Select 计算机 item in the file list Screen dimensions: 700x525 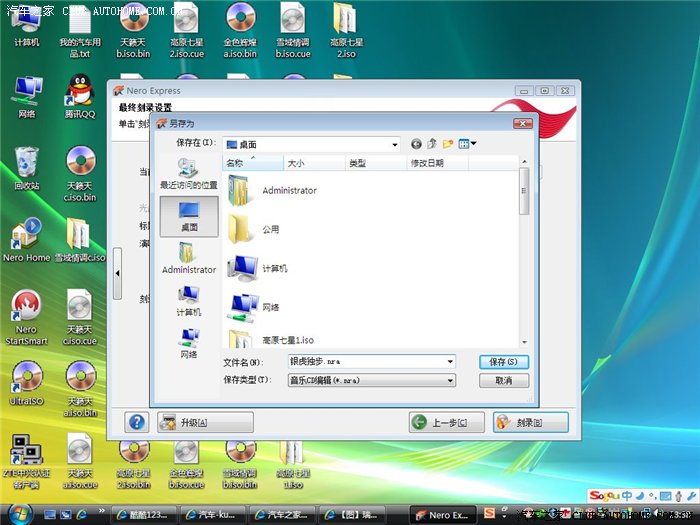coord(257,268)
